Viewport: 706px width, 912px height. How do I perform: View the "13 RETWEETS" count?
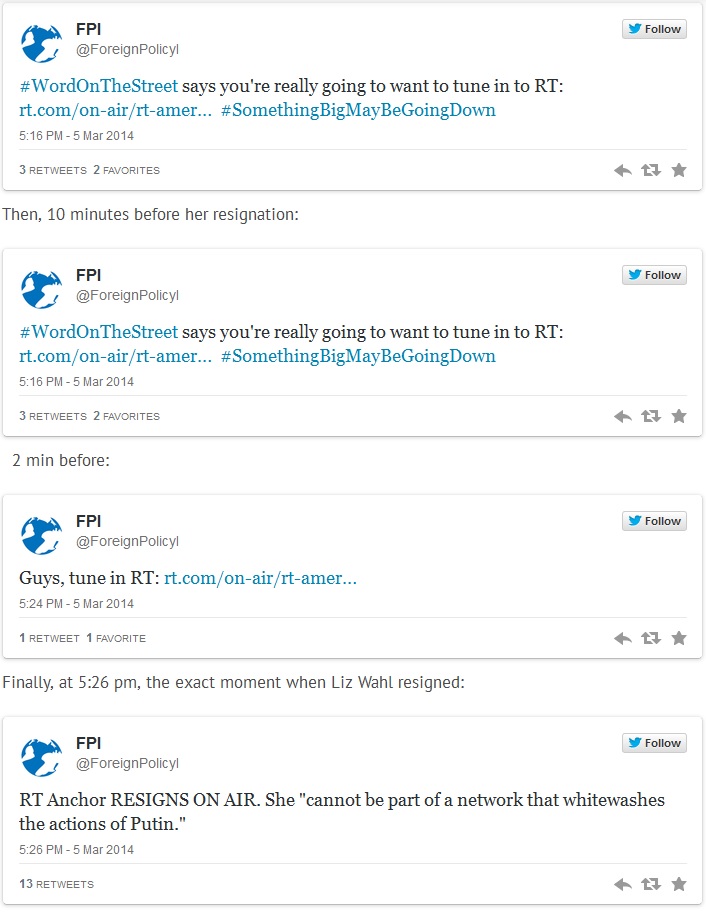(56, 884)
